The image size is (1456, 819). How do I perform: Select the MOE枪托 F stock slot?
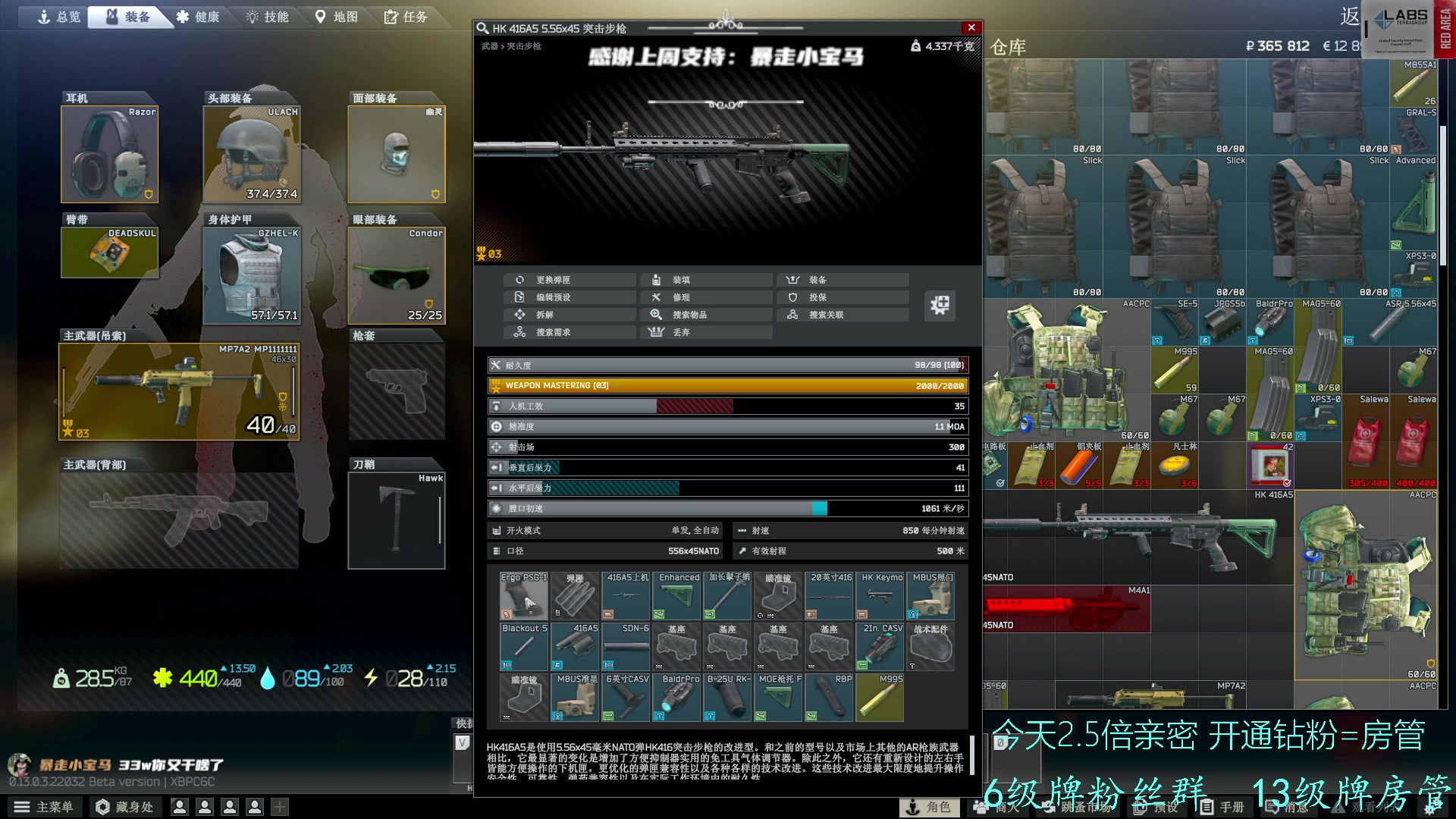[x=778, y=698]
